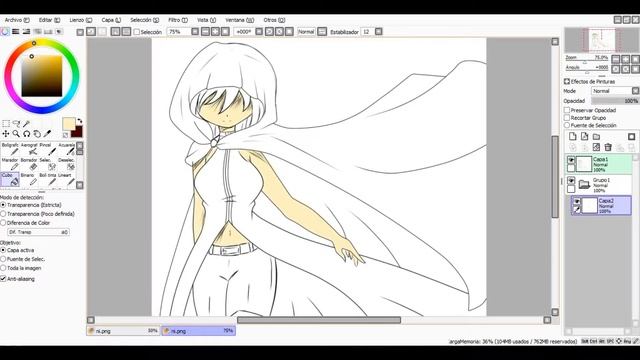Toggle the Selección checkbox in toolbar
Viewport: 640px width, 360px height.
pyautogui.click(x=136, y=31)
